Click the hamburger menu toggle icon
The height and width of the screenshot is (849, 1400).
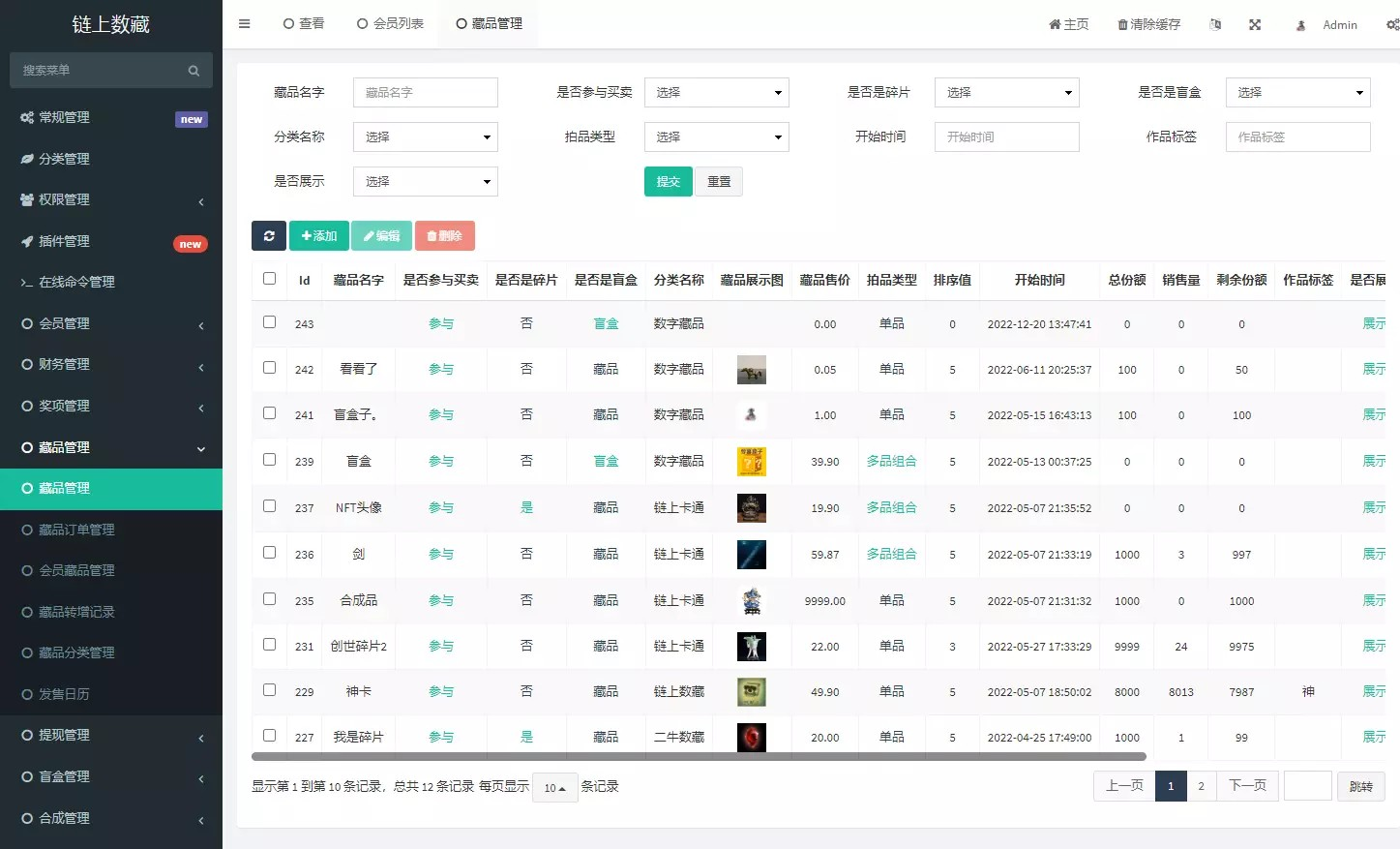click(245, 24)
